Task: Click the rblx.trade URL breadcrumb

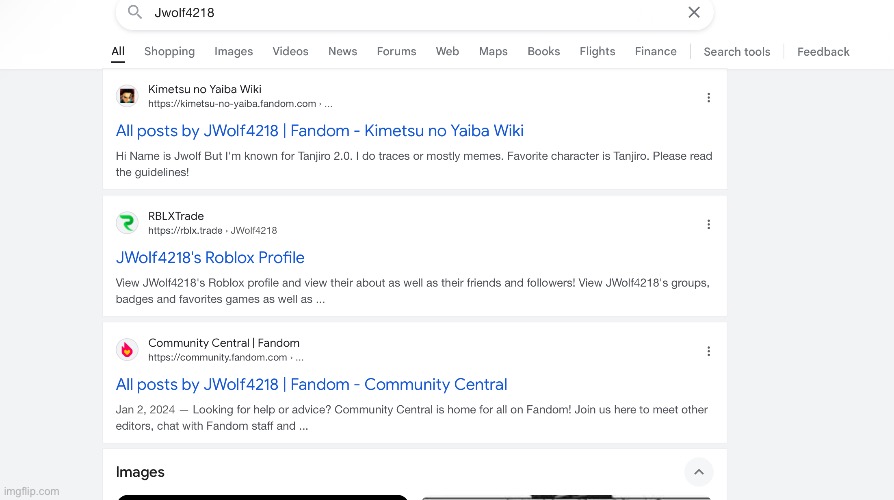Action: pos(213,230)
